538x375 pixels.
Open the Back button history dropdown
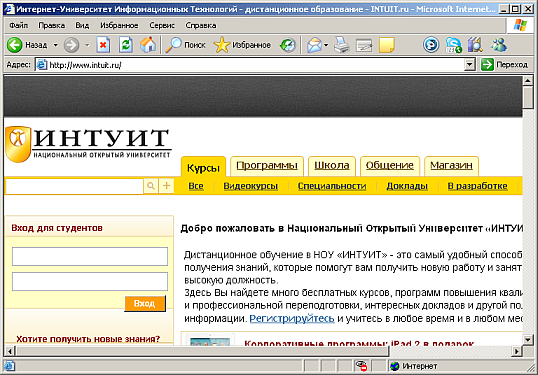pyautogui.click(x=55, y=45)
